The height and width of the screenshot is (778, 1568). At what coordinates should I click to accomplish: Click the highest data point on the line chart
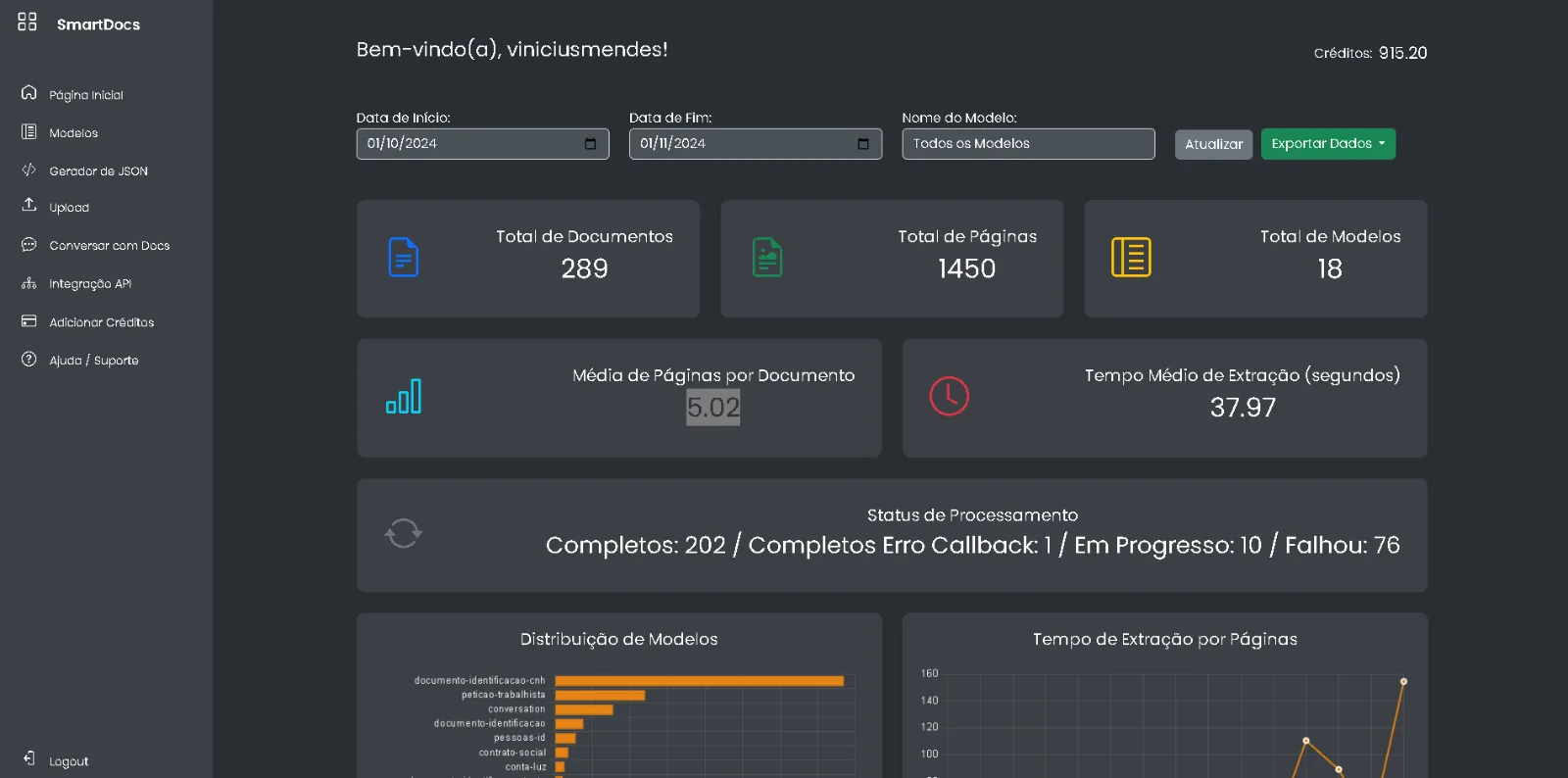[1403, 681]
